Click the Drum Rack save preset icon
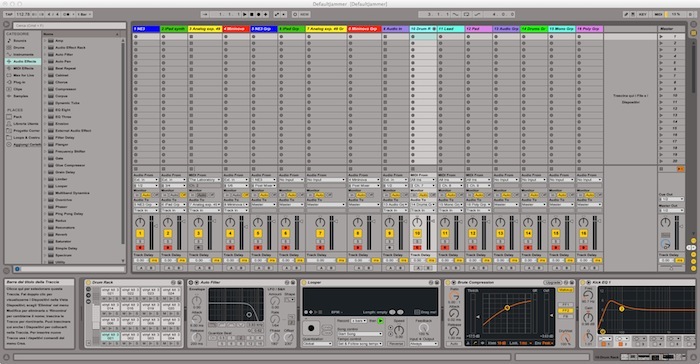 click(x=179, y=282)
